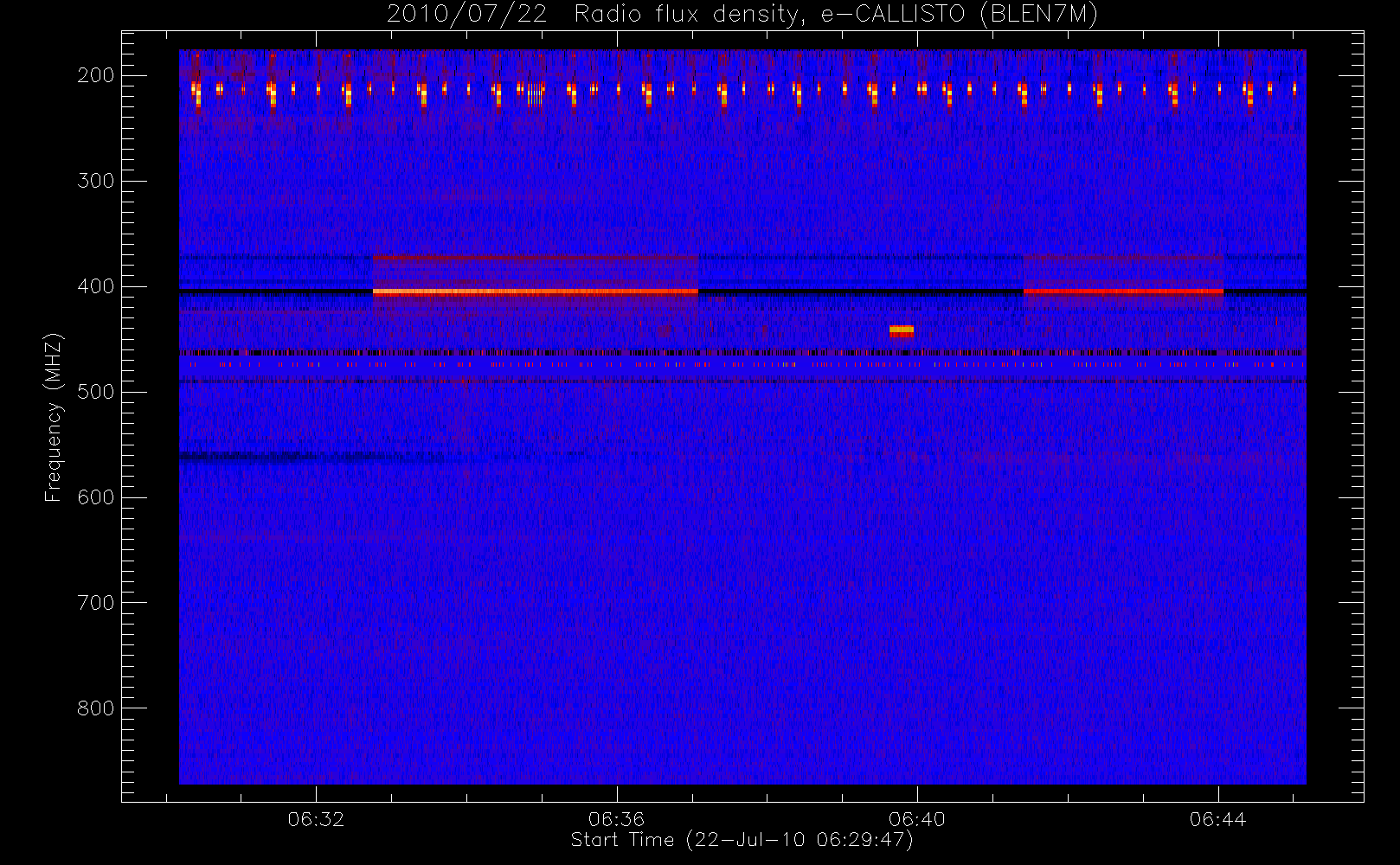The image size is (1400, 865).
Task: Click the 600 frequency tick label
Action: tap(96, 497)
